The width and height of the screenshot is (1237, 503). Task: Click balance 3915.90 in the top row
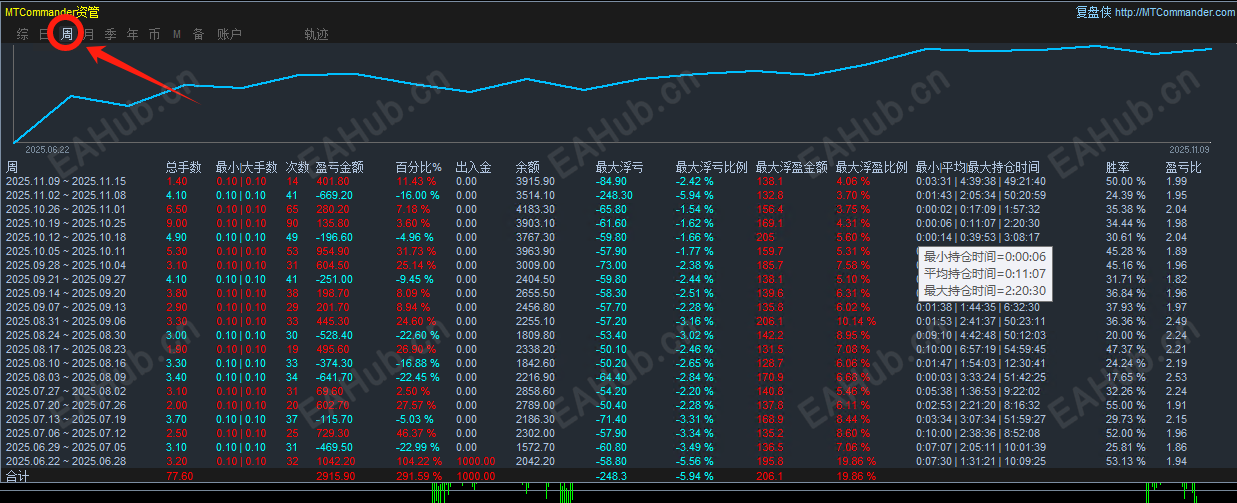(x=535, y=181)
